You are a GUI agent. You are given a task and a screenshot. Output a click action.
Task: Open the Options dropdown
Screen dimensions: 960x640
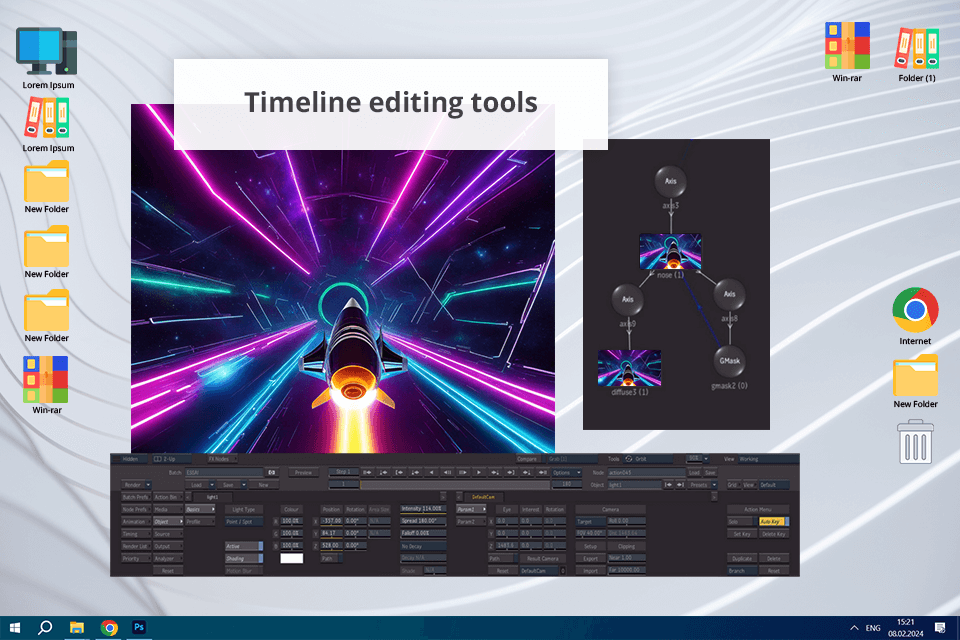point(567,473)
